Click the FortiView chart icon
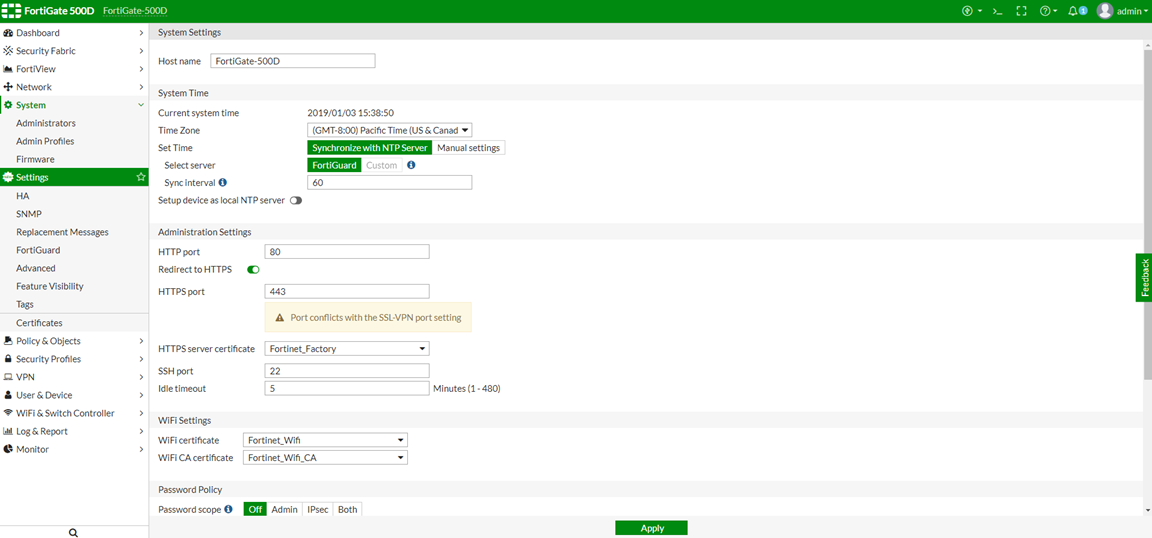Image resolution: width=1152 pixels, height=538 pixels. (x=8, y=69)
